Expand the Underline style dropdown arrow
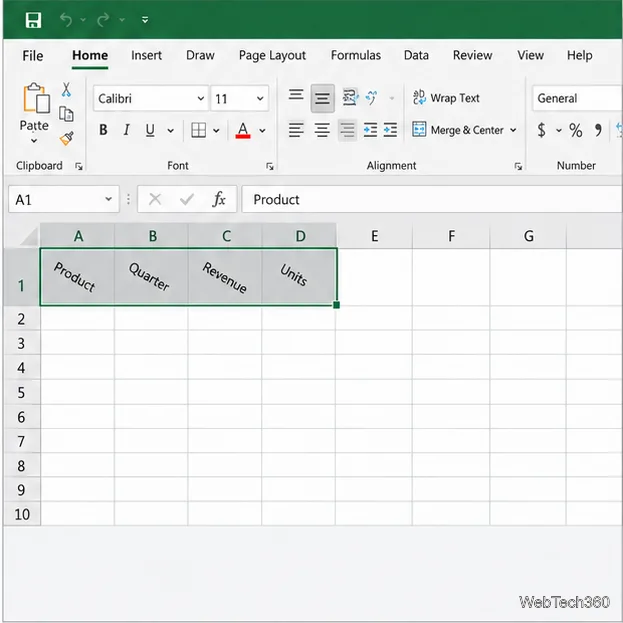This screenshot has width=623, height=623. click(x=170, y=130)
